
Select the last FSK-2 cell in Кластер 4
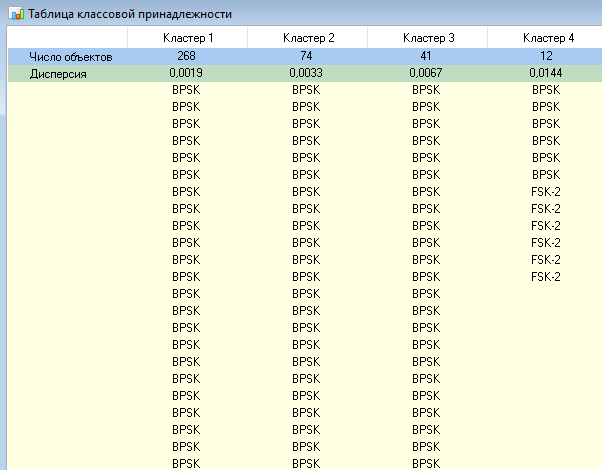[546, 276]
